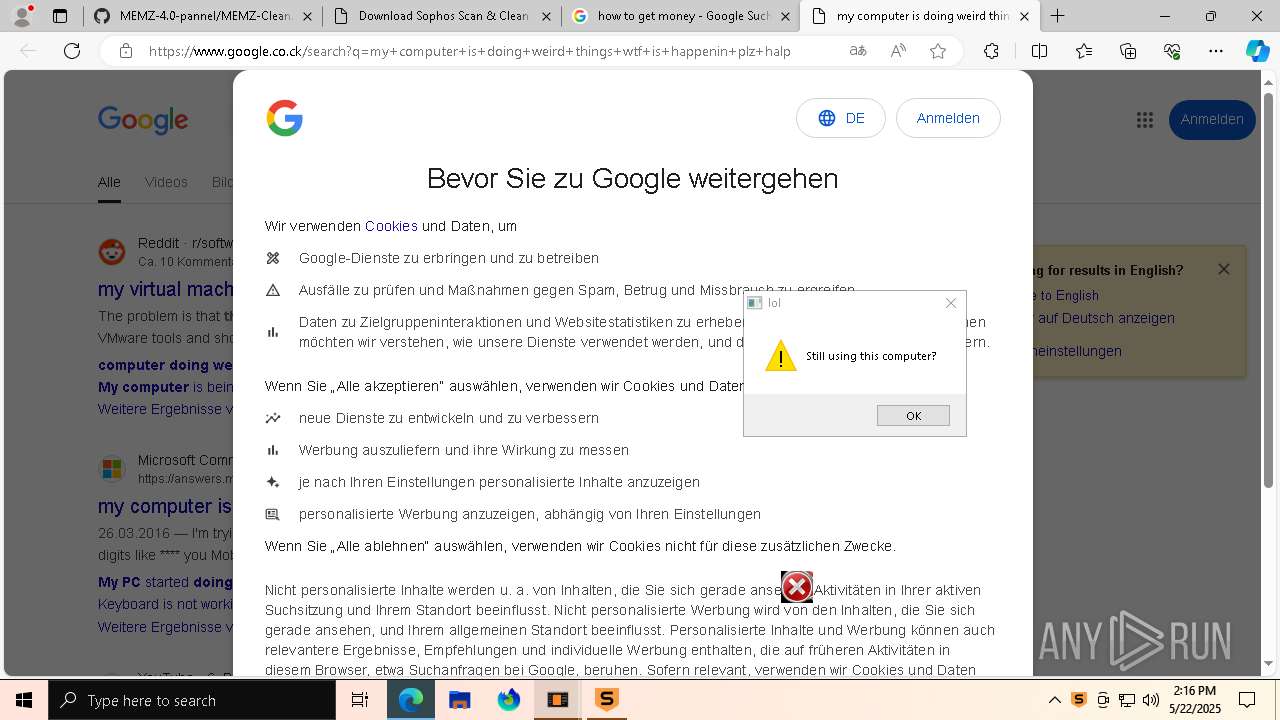Click the Google logo on results page
The image size is (1280, 720).
pyautogui.click(x=143, y=120)
